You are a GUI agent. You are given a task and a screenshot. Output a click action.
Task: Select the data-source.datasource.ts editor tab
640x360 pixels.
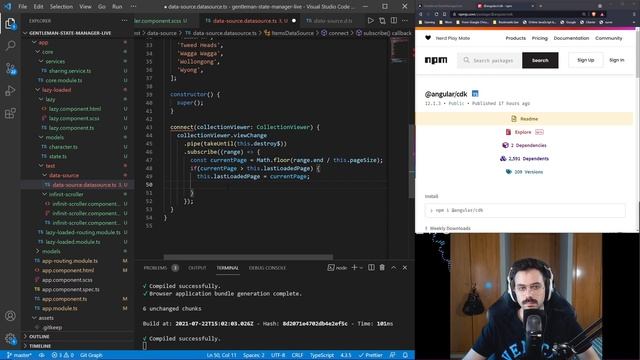pyautogui.click(x=250, y=20)
